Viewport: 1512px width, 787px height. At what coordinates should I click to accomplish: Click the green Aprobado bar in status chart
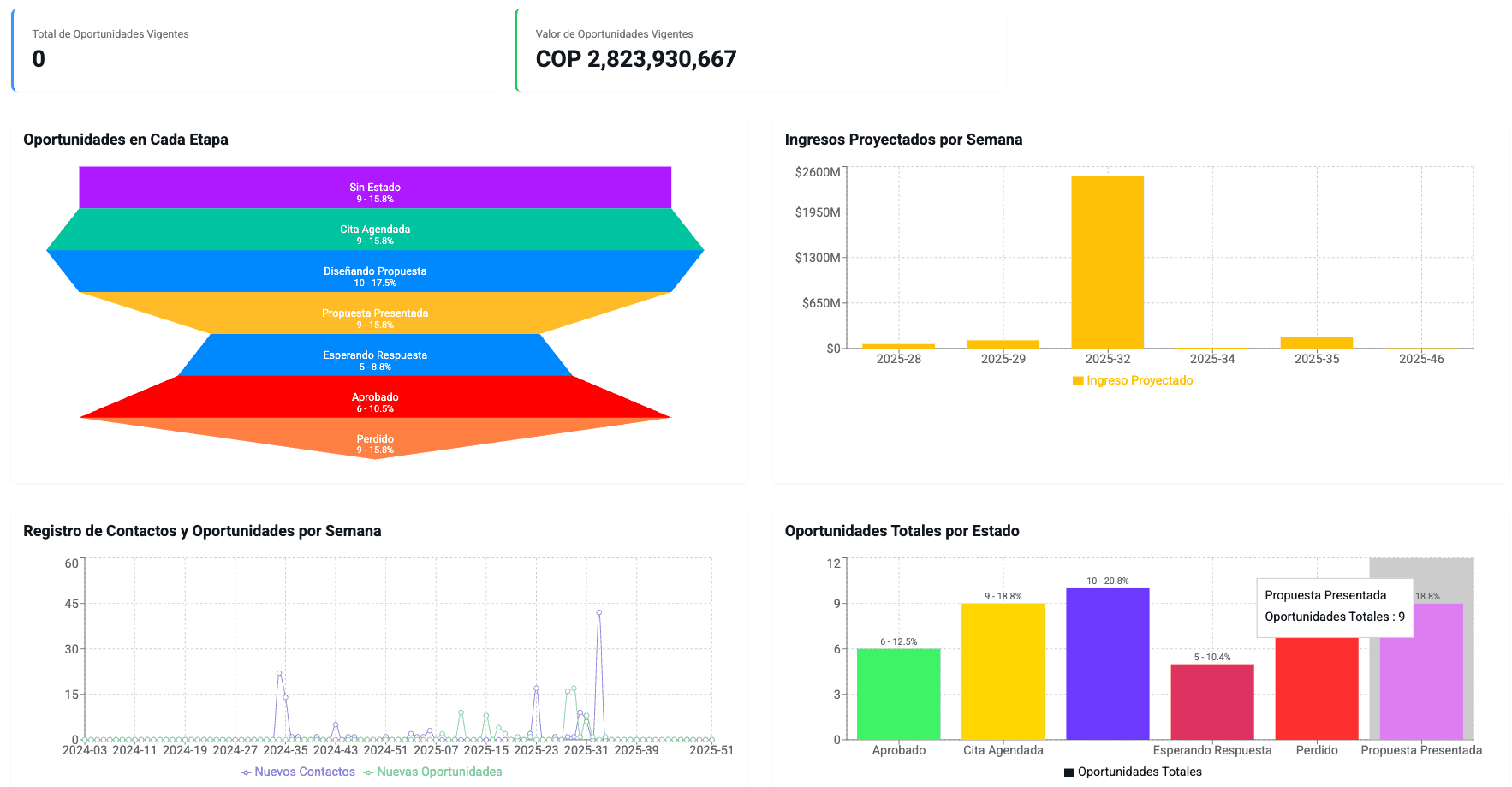pos(898,694)
